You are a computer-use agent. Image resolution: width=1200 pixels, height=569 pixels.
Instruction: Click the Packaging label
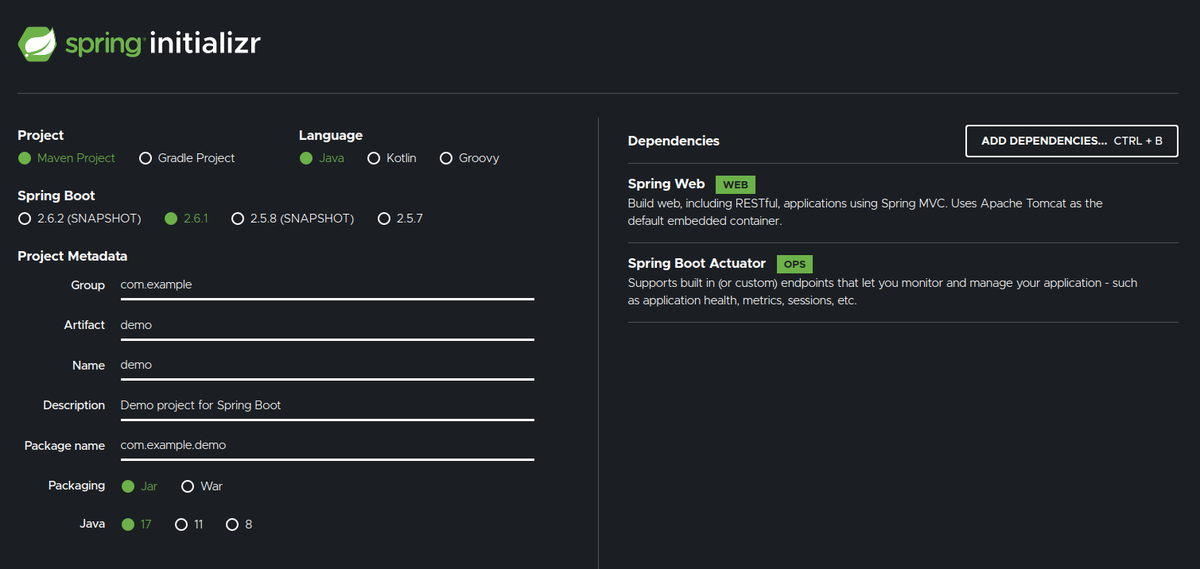pos(76,485)
